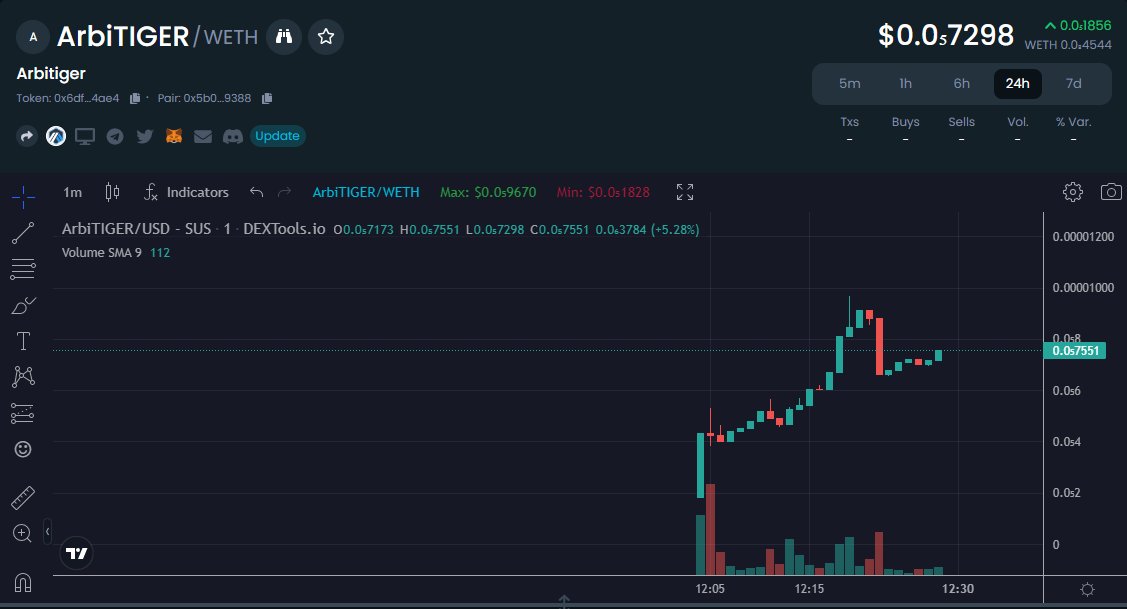1127x609 pixels.
Task: Click the Sells stat header
Action: (962, 122)
